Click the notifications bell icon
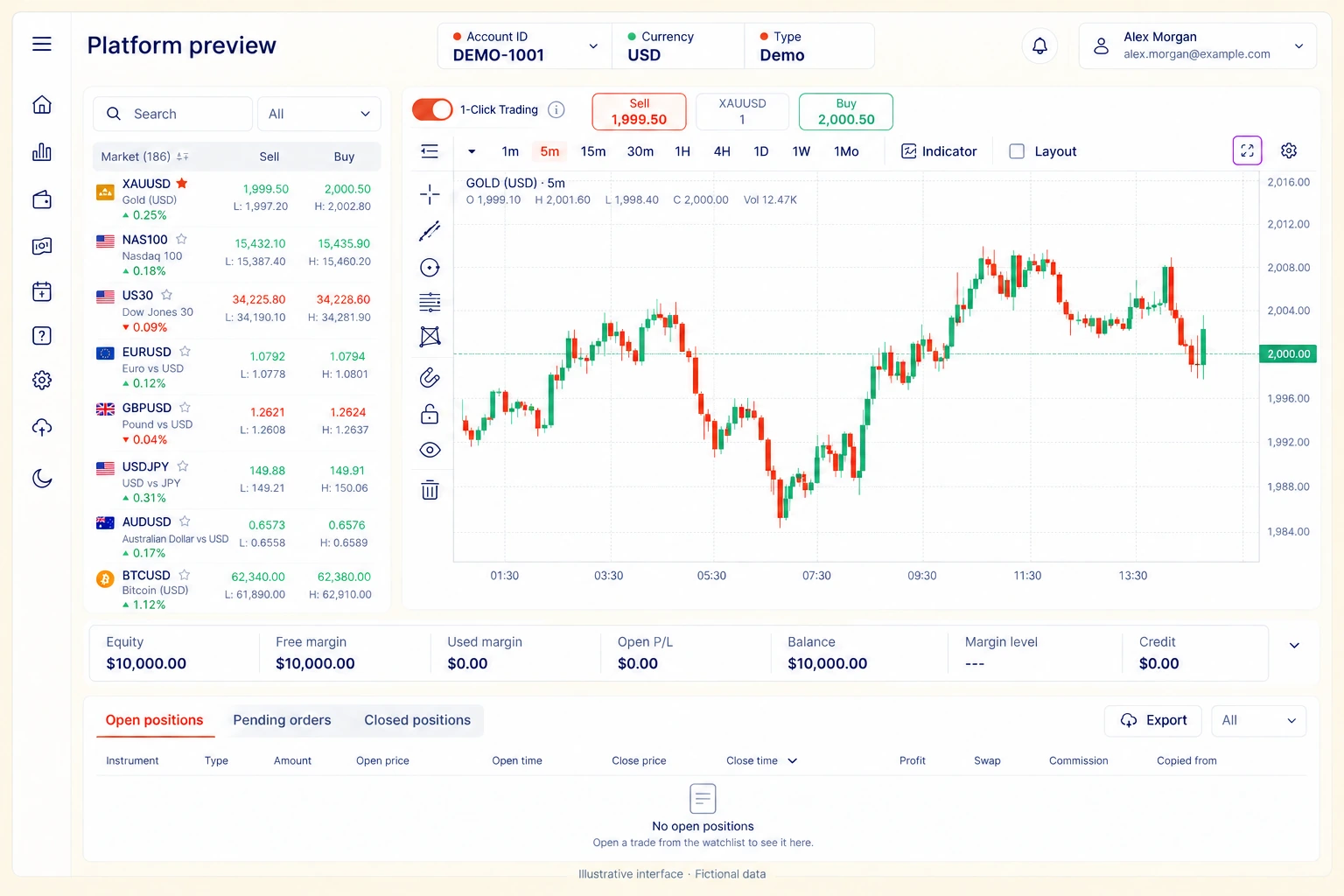Screen dimensions: 1344x896 [1039, 45]
